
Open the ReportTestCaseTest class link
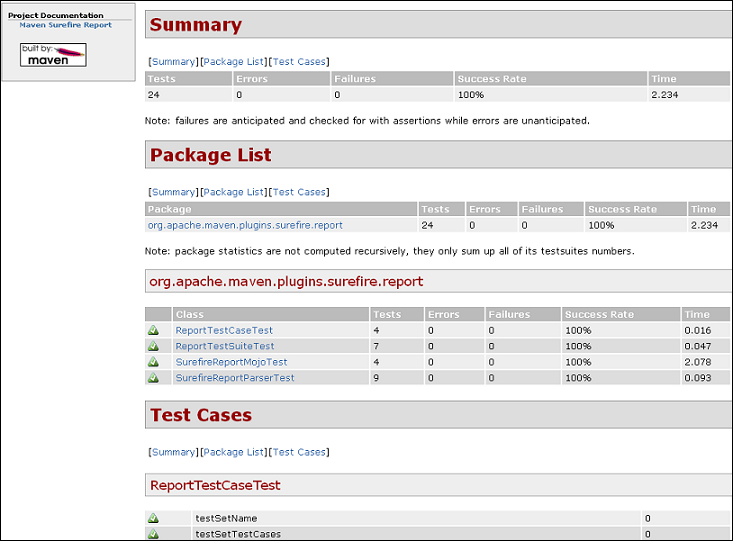224,330
